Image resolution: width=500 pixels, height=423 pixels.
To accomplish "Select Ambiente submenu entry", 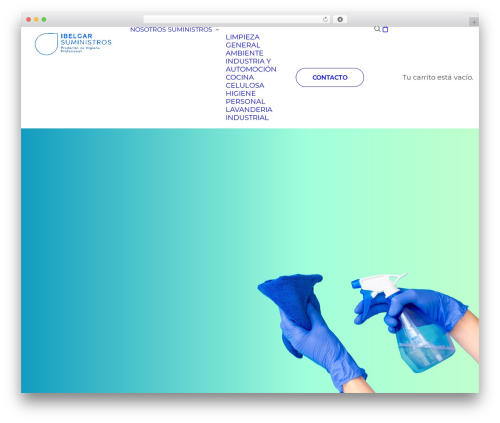I will (244, 53).
